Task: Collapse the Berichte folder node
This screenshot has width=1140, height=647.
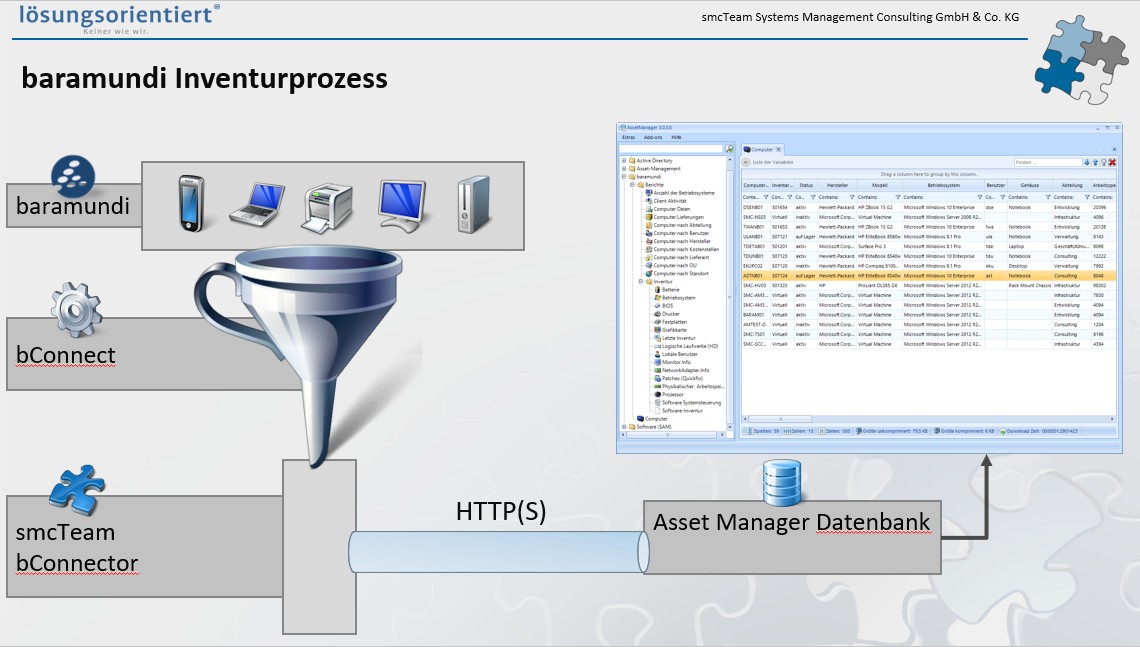Action: (x=633, y=185)
